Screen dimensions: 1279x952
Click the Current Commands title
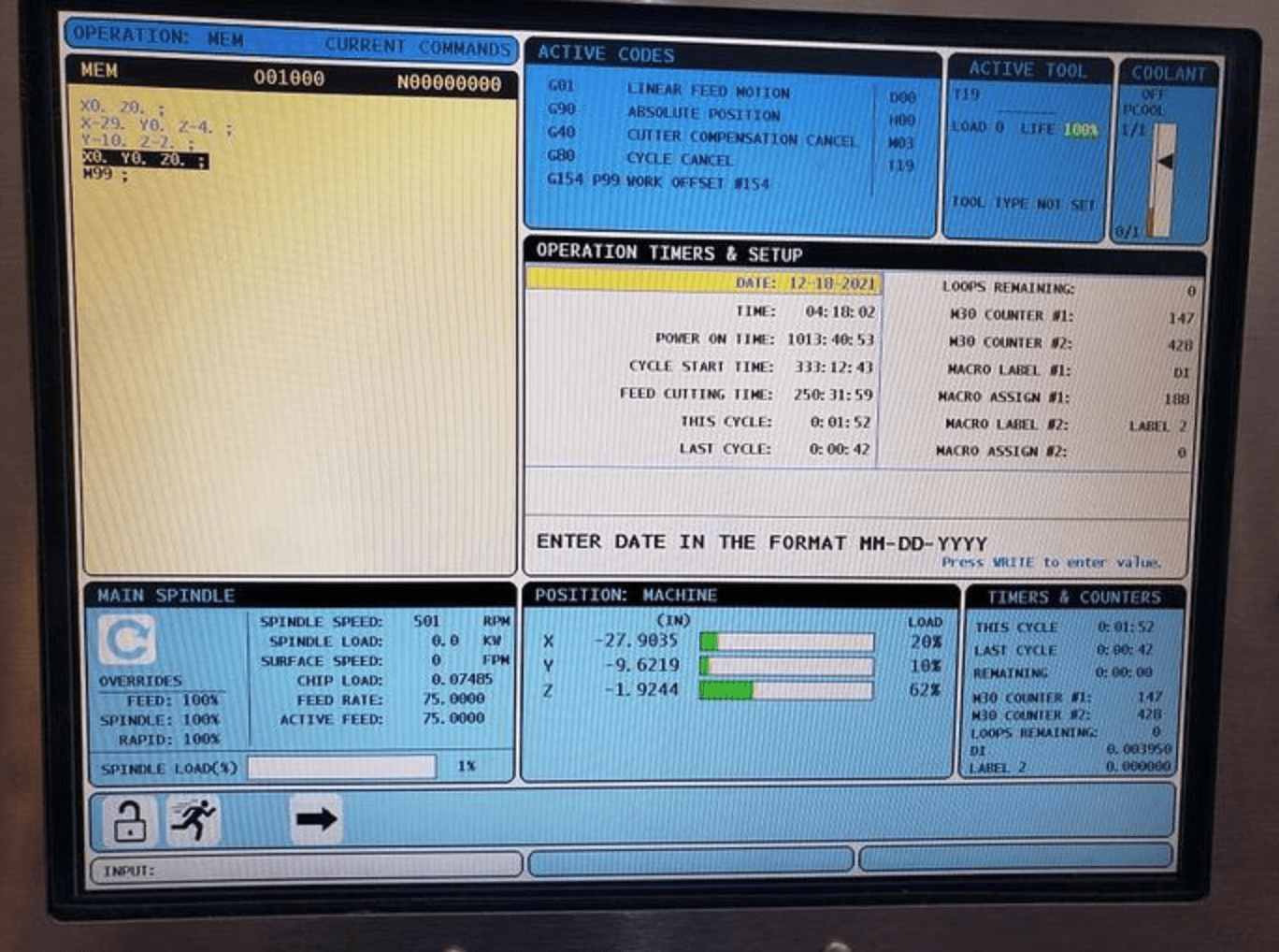[x=417, y=47]
